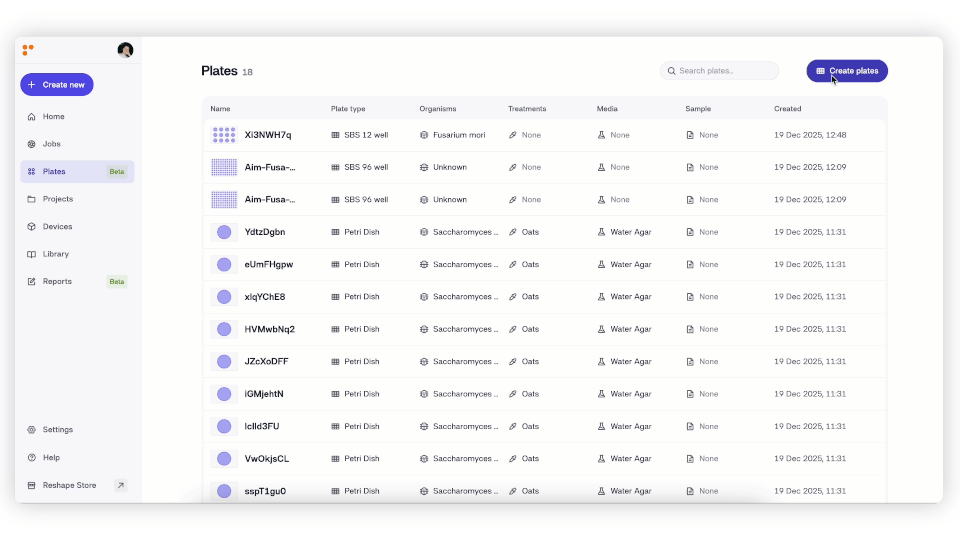This screenshot has height=540, width=960.
Task: Open the plate named HVMwbNq2
Action: pos(270,329)
